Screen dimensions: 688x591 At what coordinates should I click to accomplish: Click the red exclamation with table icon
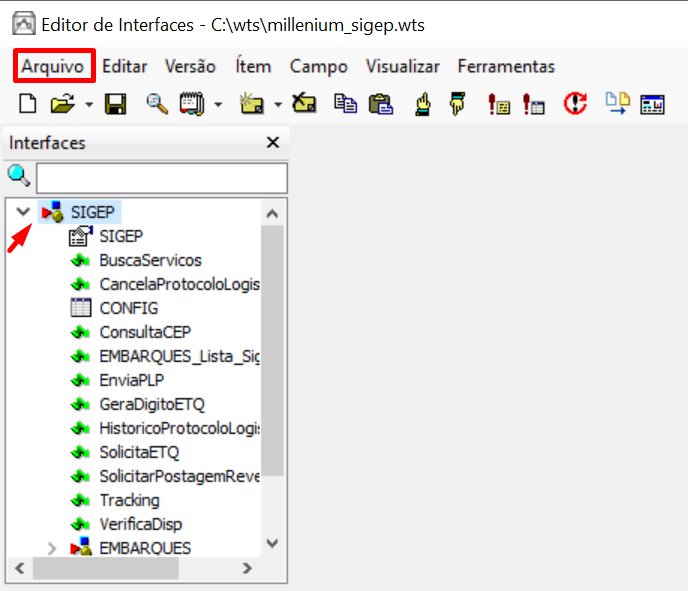coord(534,104)
